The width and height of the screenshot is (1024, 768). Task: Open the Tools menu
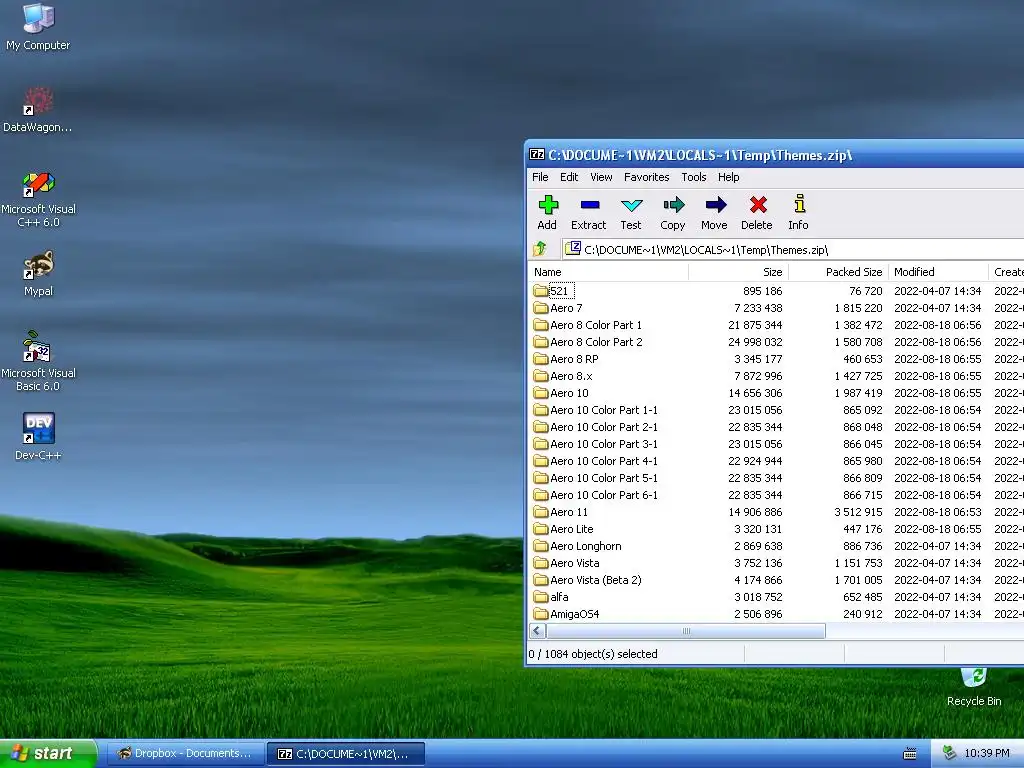pyautogui.click(x=694, y=177)
